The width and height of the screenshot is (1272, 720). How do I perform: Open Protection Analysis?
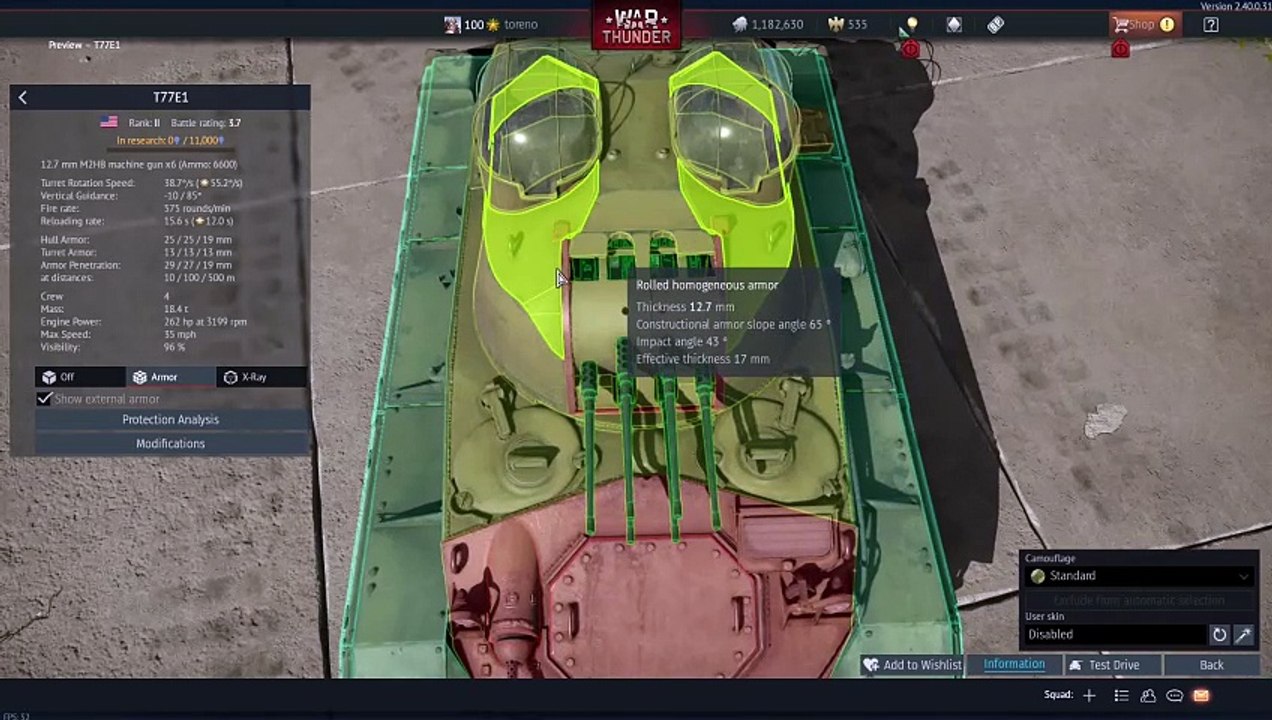point(170,420)
